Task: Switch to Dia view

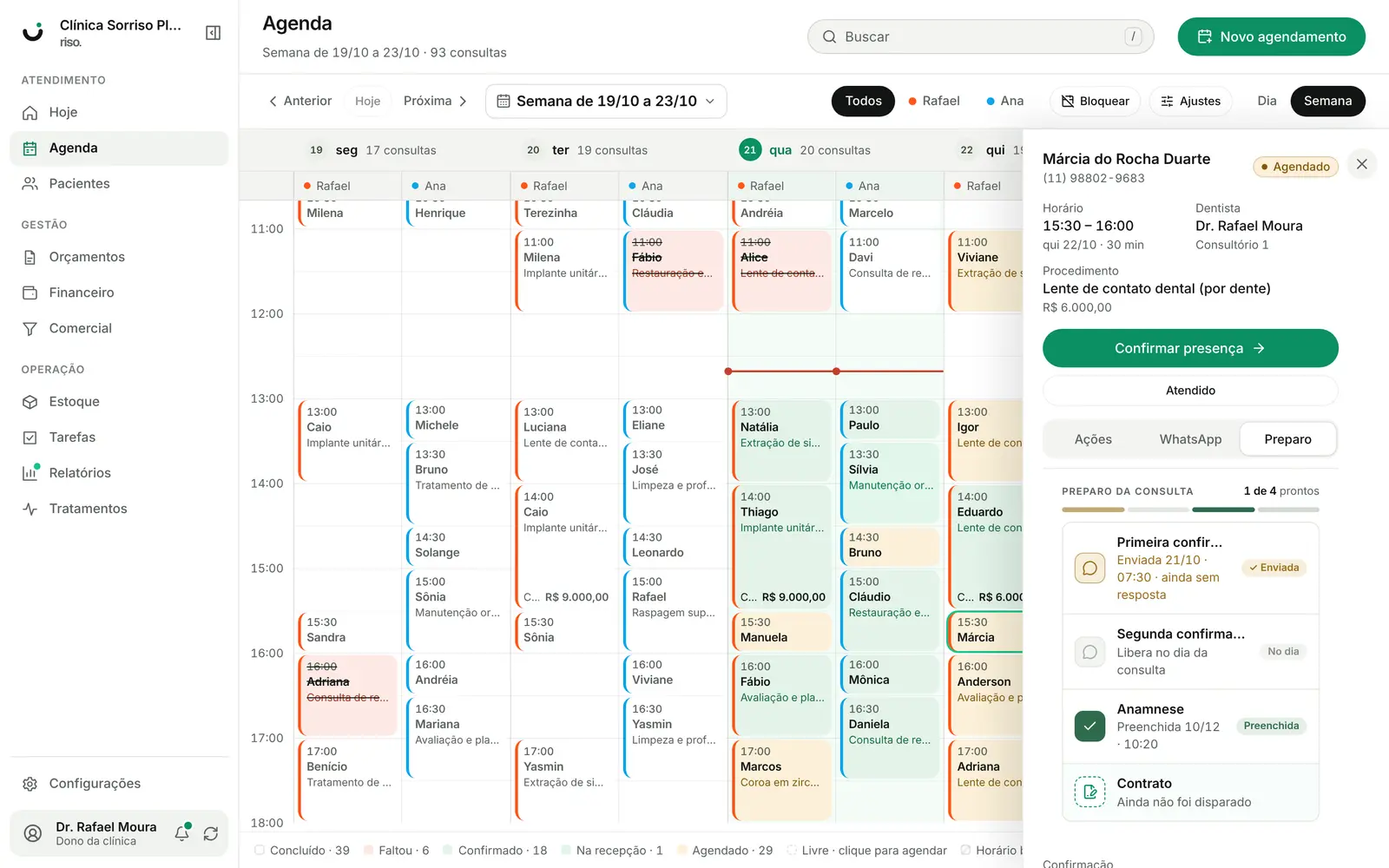Action: tap(1267, 102)
